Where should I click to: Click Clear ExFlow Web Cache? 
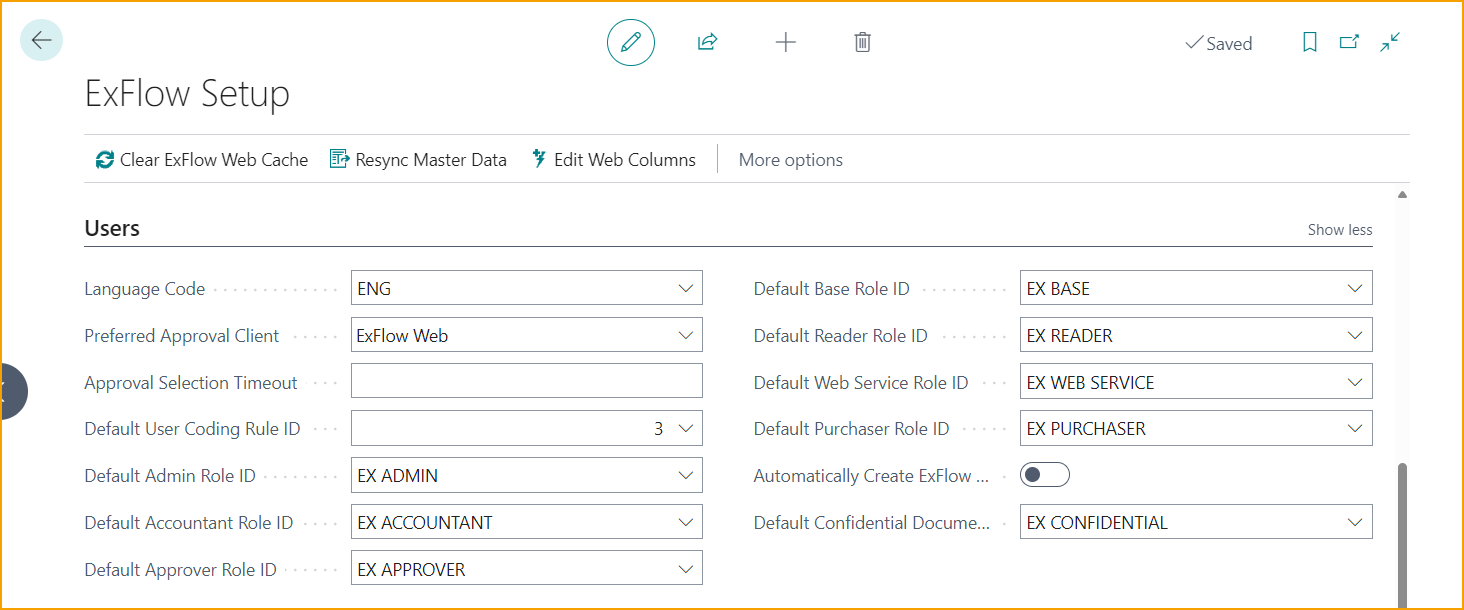pos(200,159)
